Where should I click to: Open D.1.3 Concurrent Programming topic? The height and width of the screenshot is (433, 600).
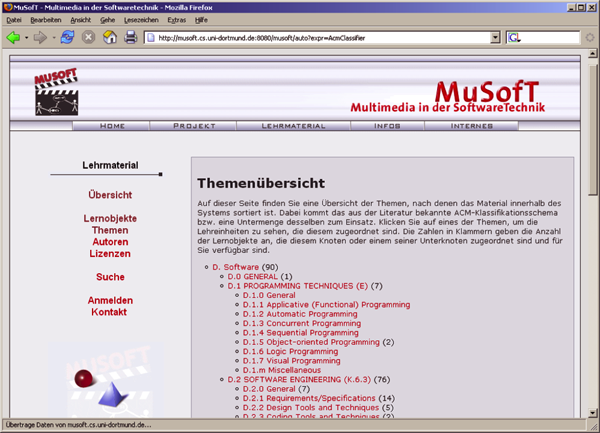click(x=302, y=324)
